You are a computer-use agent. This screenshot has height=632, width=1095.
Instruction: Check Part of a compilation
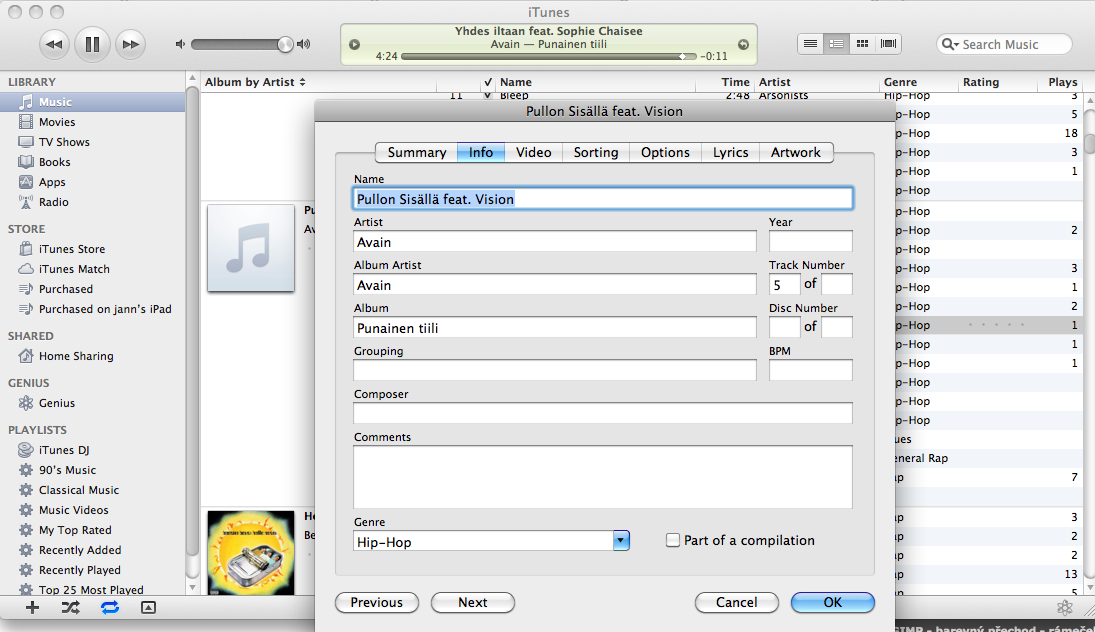click(x=673, y=540)
